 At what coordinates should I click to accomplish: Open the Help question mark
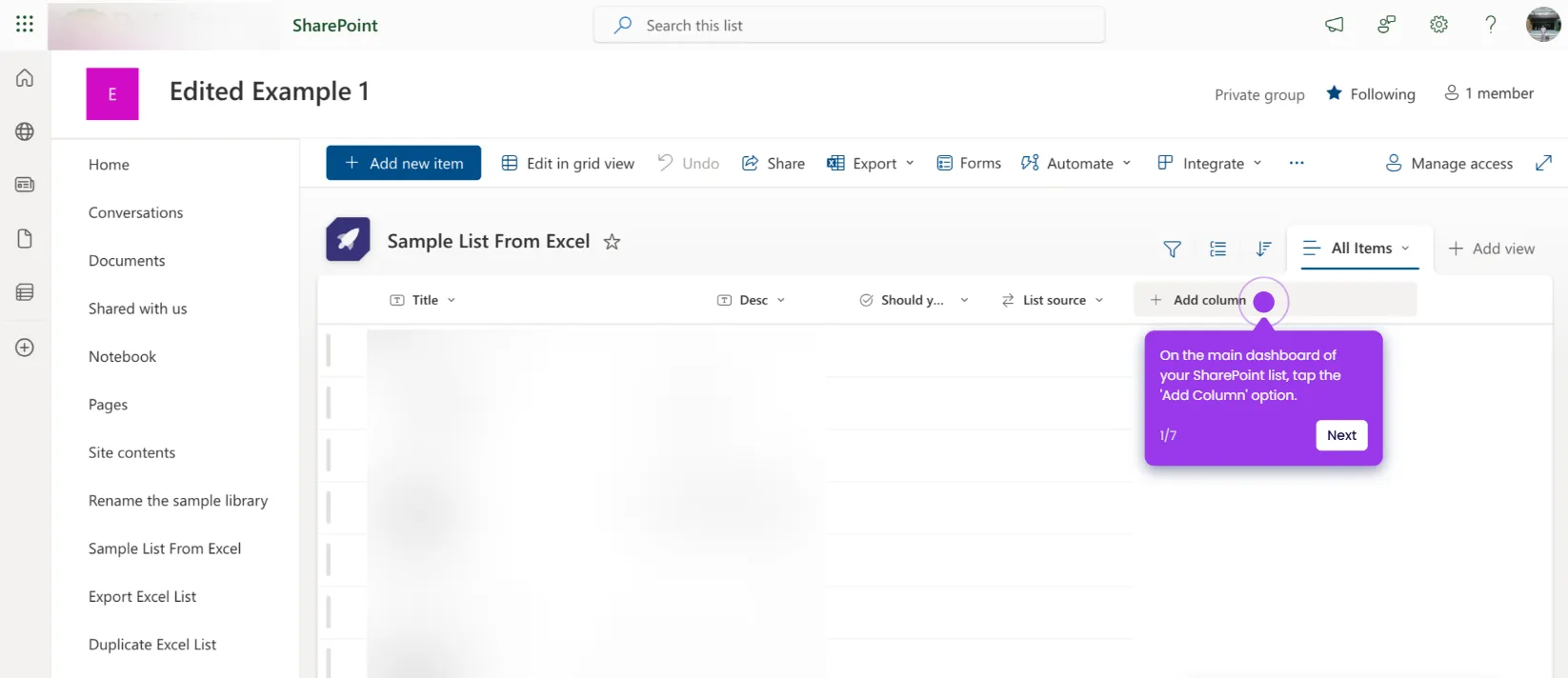[1491, 25]
